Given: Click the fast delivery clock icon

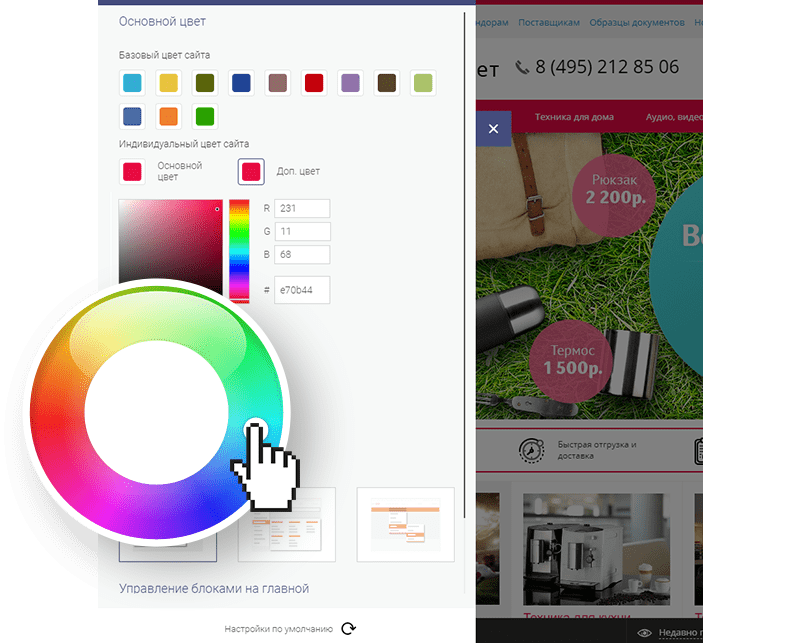Looking at the screenshot, I should pyautogui.click(x=532, y=450).
